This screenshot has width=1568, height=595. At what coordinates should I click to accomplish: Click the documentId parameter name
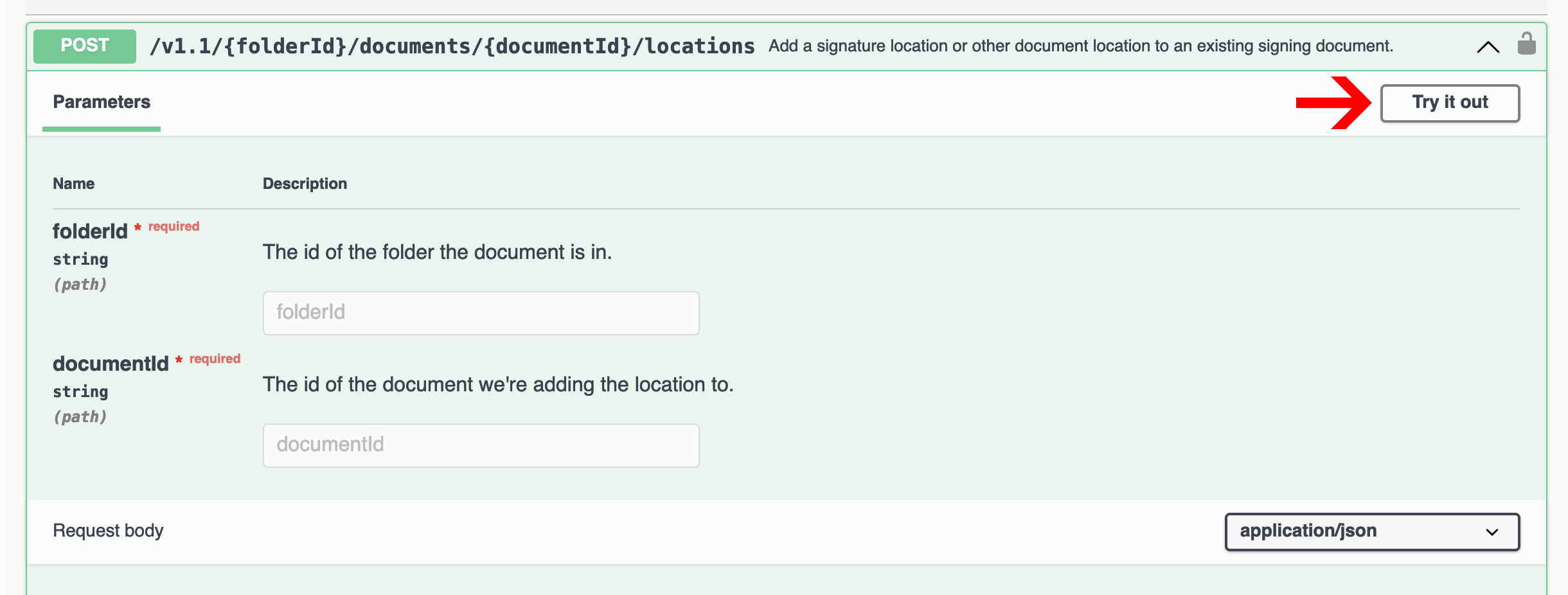click(x=111, y=363)
